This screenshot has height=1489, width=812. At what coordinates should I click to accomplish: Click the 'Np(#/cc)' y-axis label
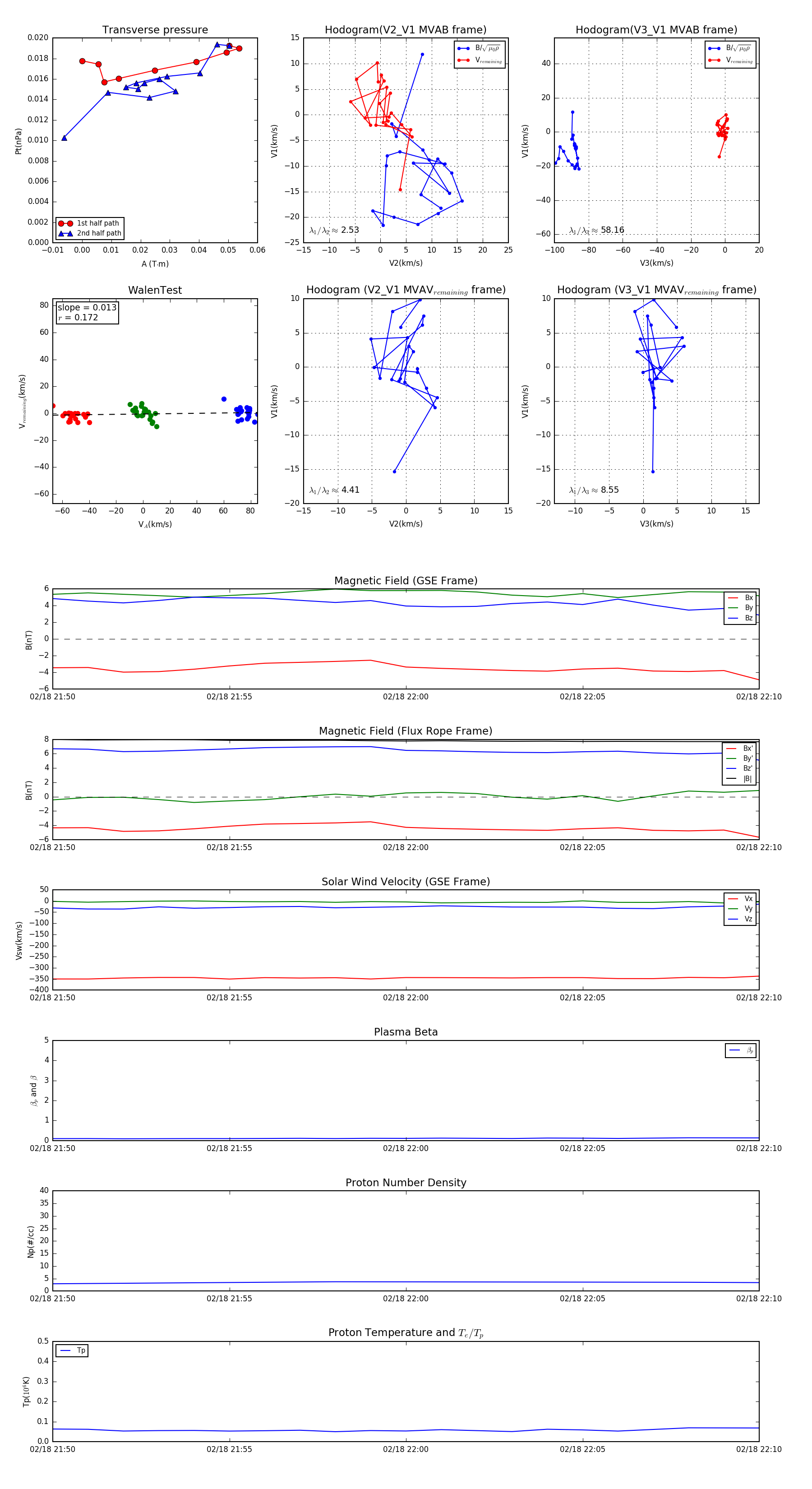tap(31, 1241)
